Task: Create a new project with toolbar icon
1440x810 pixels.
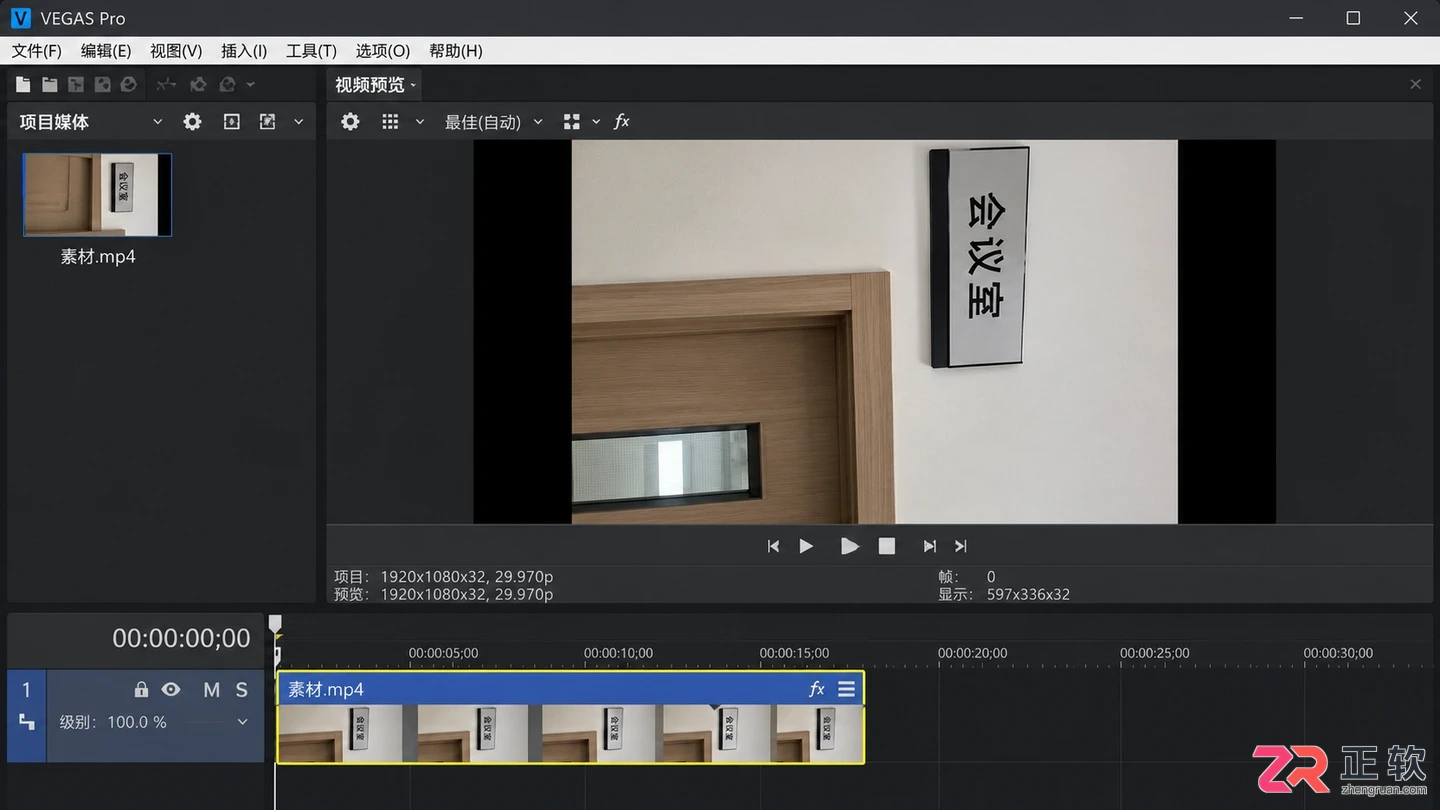Action: 23,85
